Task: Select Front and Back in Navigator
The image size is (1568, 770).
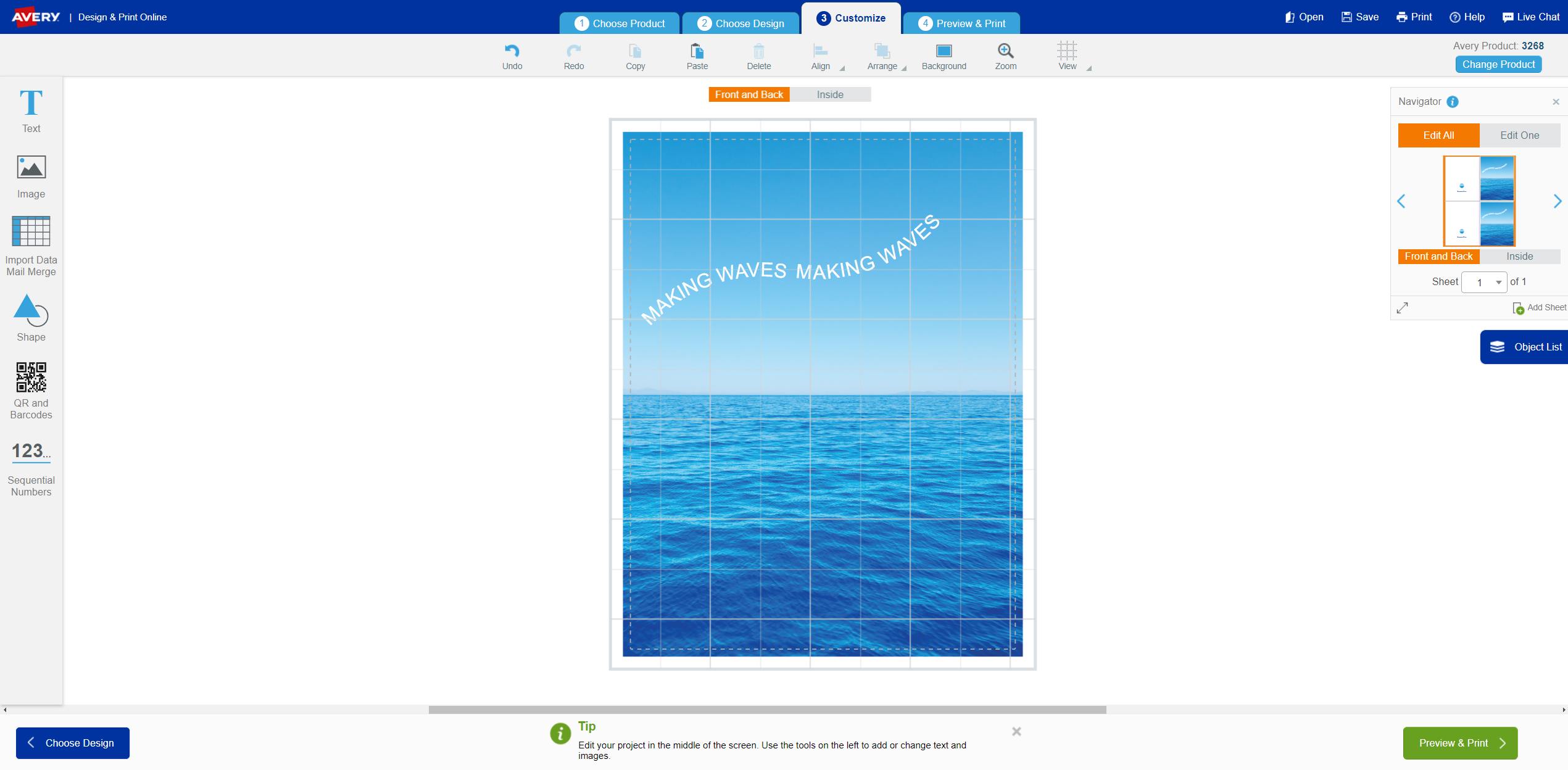Action: click(x=1438, y=257)
